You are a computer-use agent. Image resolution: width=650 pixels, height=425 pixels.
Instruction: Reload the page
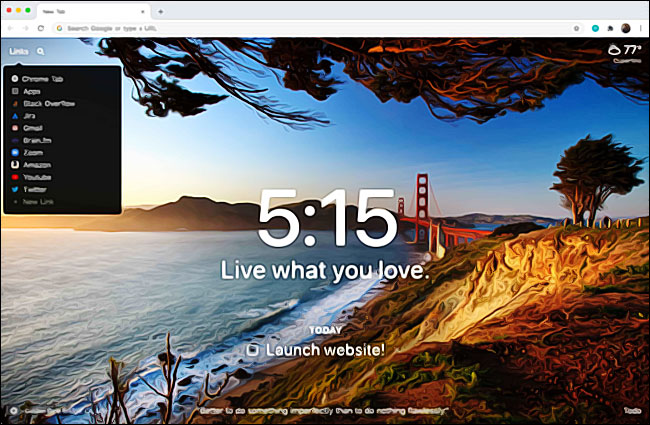(x=41, y=28)
